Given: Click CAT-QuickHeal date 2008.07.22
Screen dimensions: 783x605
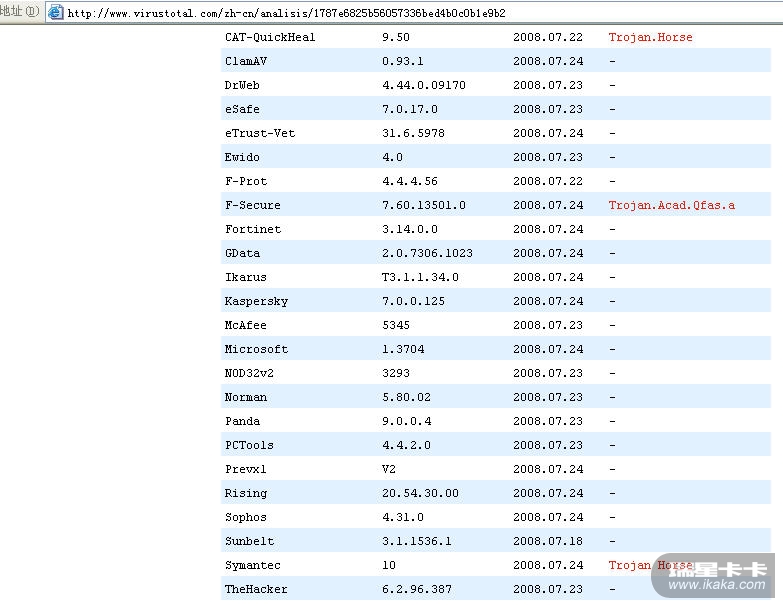Looking at the screenshot, I should tap(548, 37).
